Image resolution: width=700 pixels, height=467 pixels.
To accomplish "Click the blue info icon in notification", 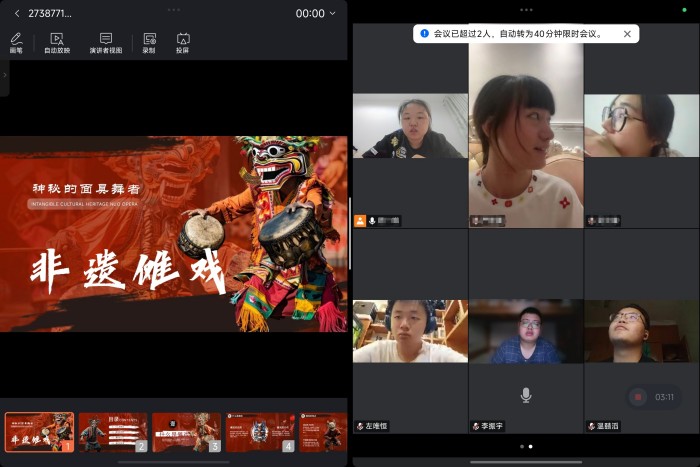I will click(x=424, y=33).
